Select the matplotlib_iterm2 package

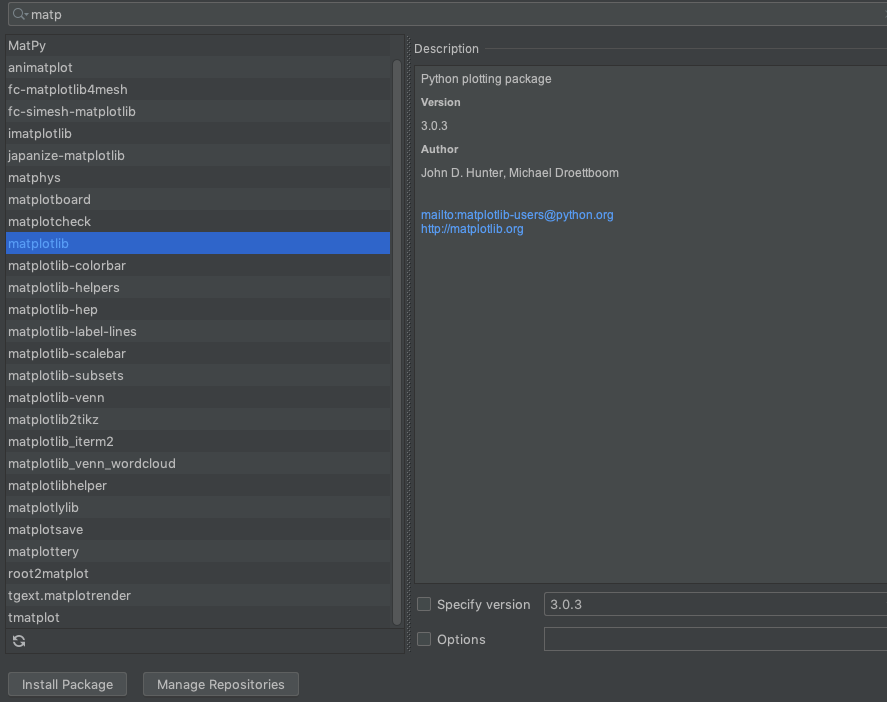(x=198, y=442)
